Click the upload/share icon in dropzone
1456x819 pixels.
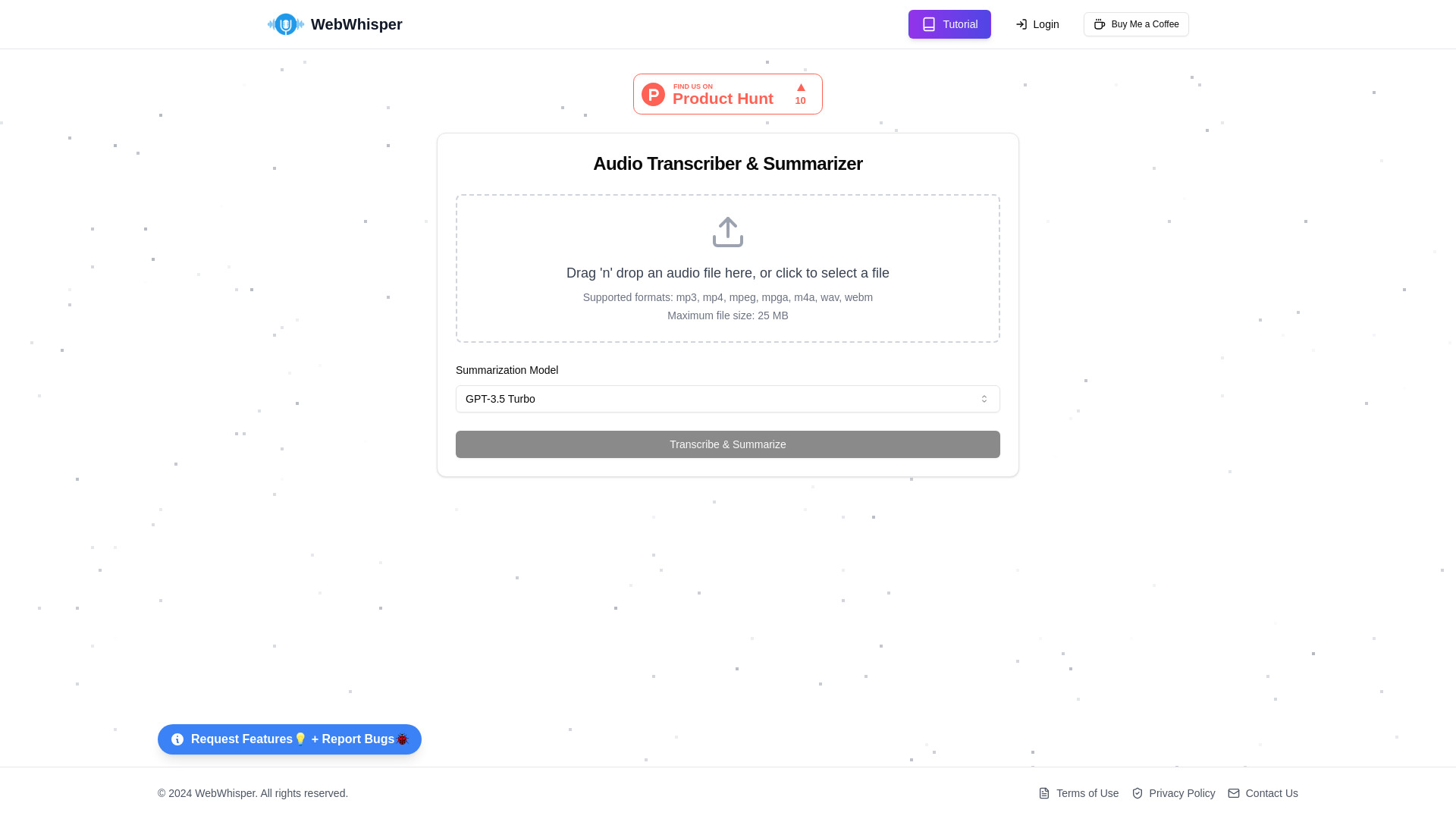[728, 231]
